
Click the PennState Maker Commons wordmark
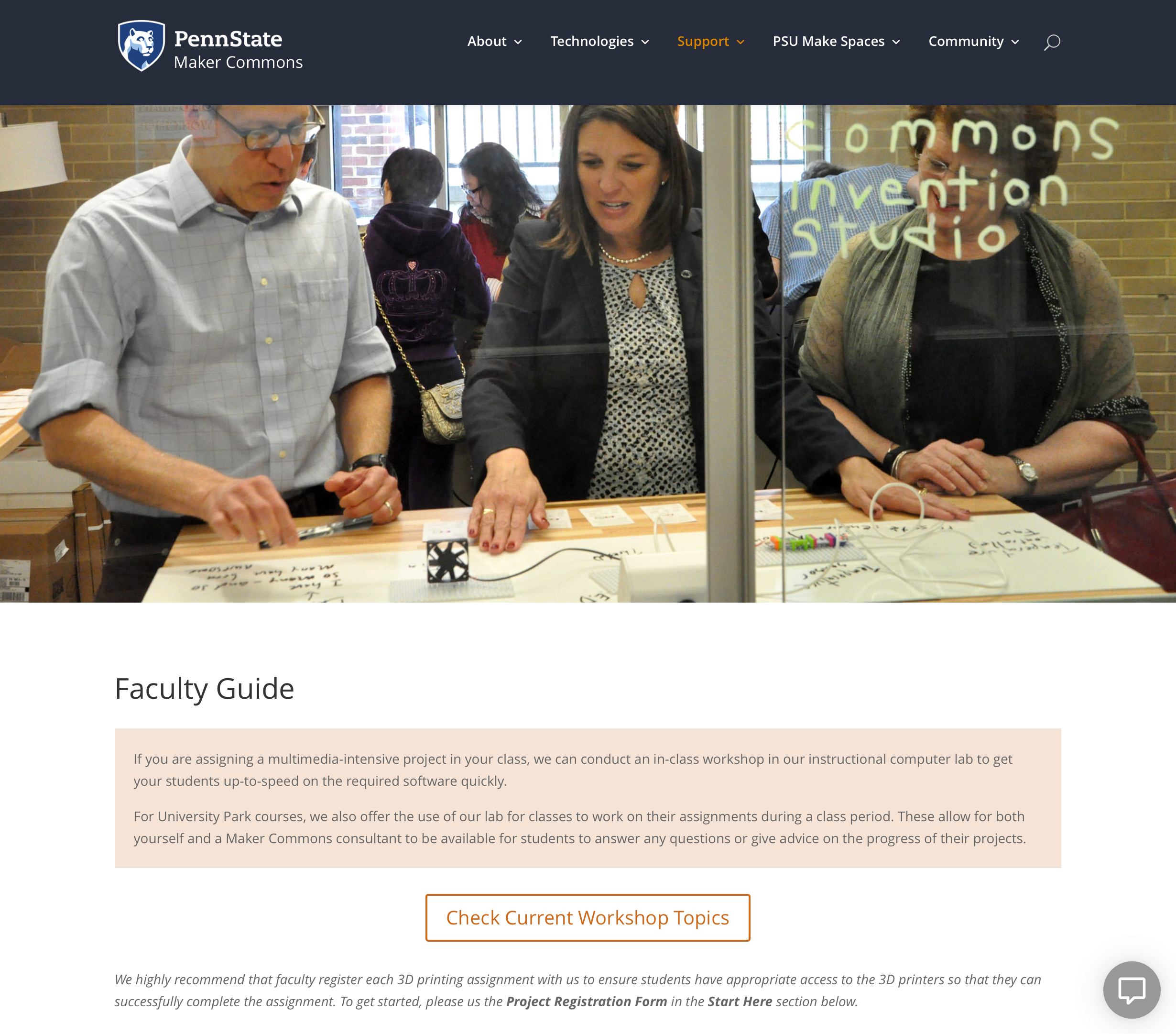[x=238, y=50]
